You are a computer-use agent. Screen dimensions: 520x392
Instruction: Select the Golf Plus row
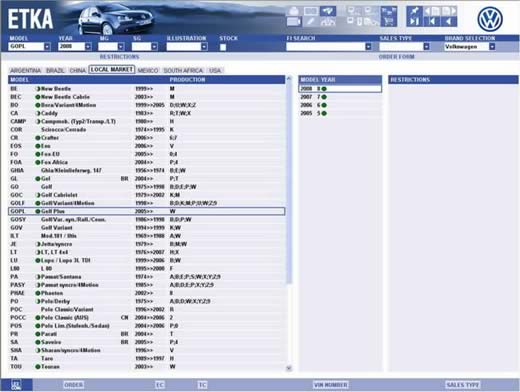[x=147, y=211]
